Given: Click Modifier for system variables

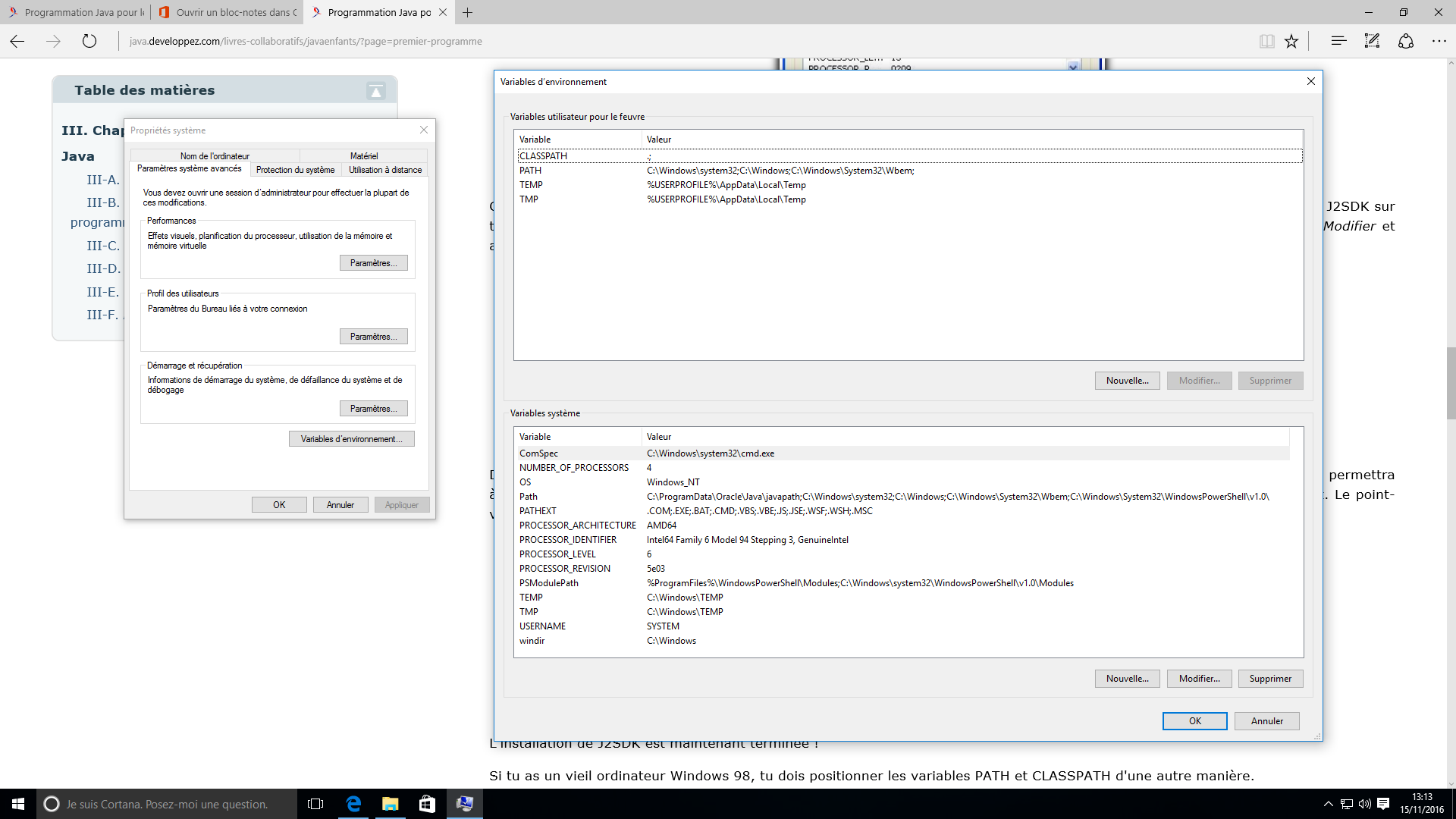Looking at the screenshot, I should click(x=1200, y=679).
